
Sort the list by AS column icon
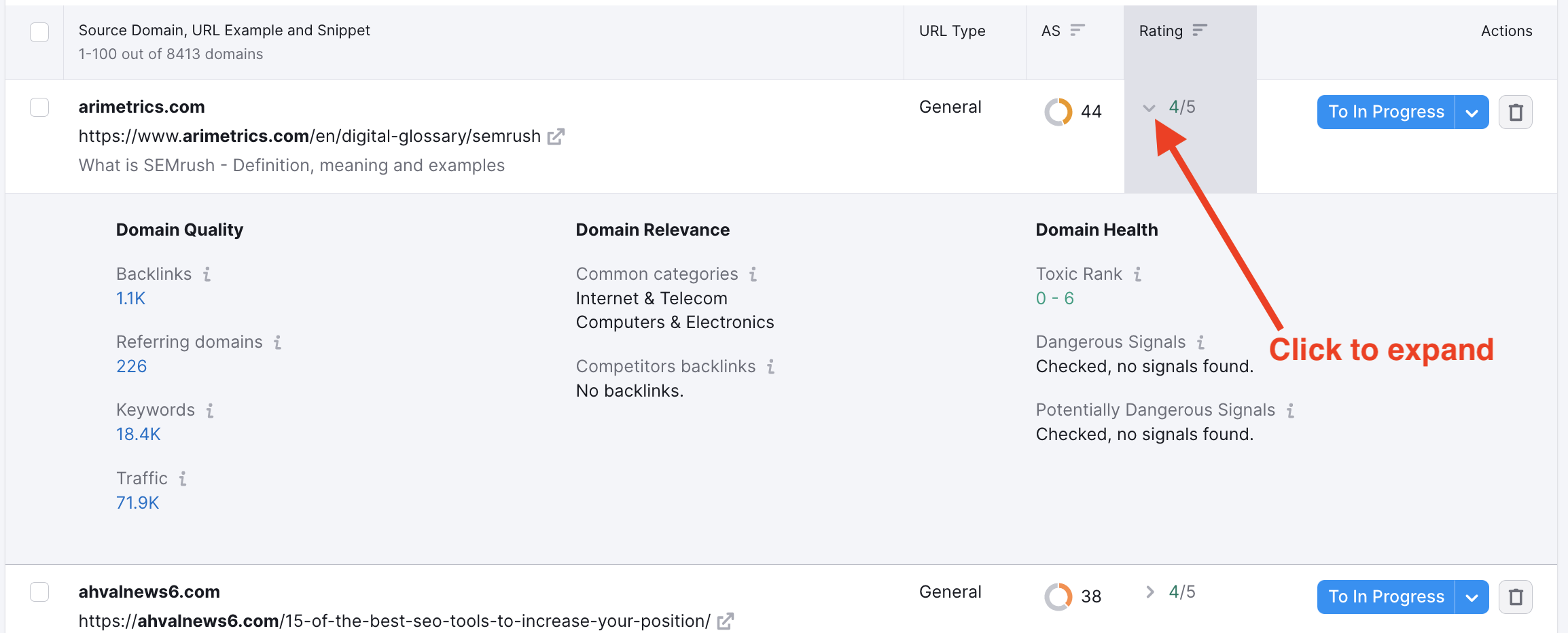(x=1077, y=31)
